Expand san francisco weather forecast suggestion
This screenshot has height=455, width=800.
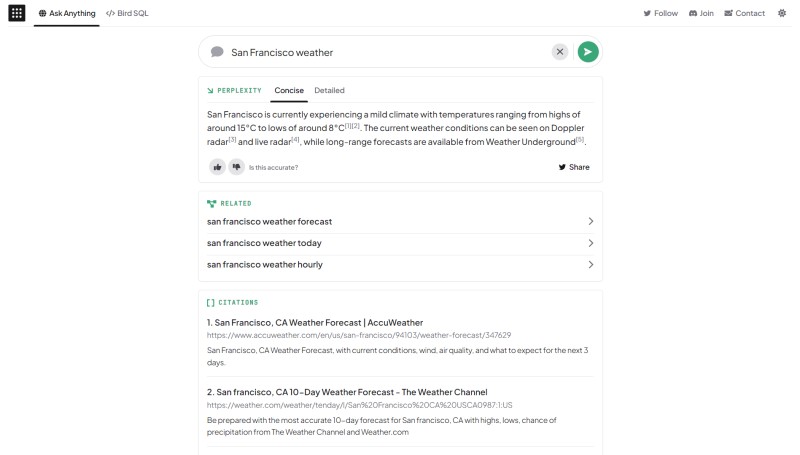(x=401, y=221)
